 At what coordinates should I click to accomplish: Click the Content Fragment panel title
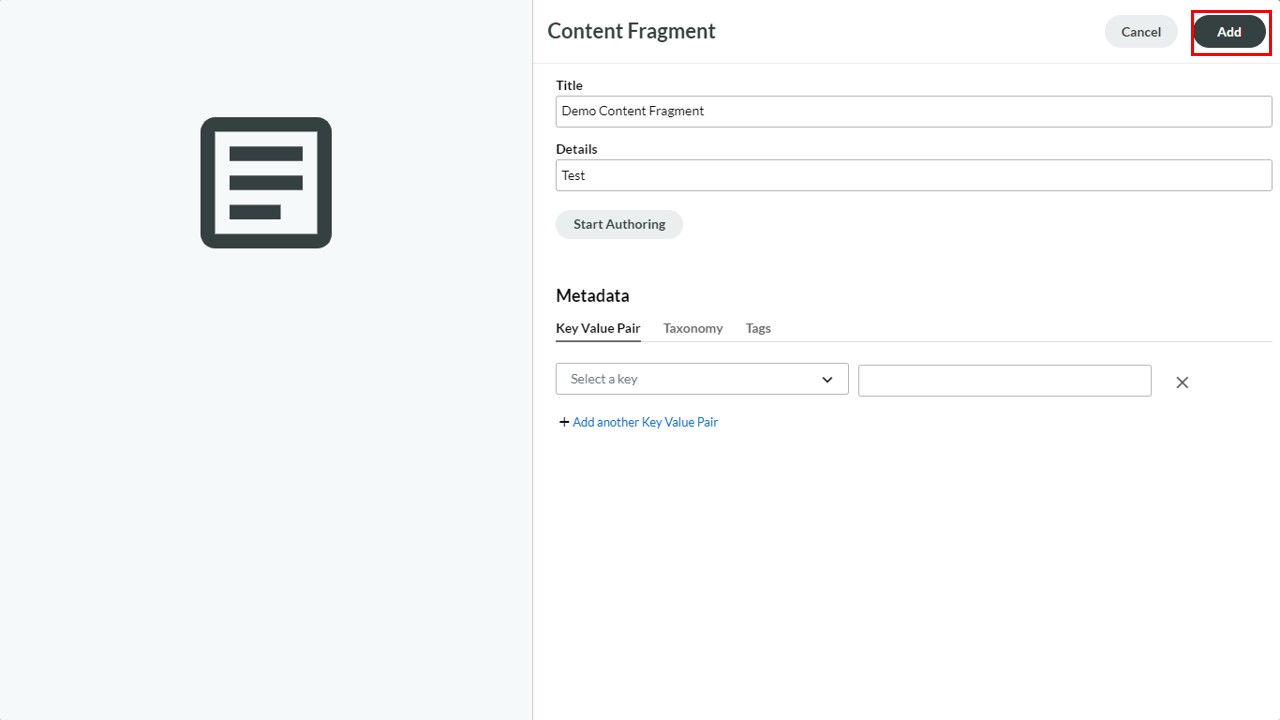tap(631, 31)
